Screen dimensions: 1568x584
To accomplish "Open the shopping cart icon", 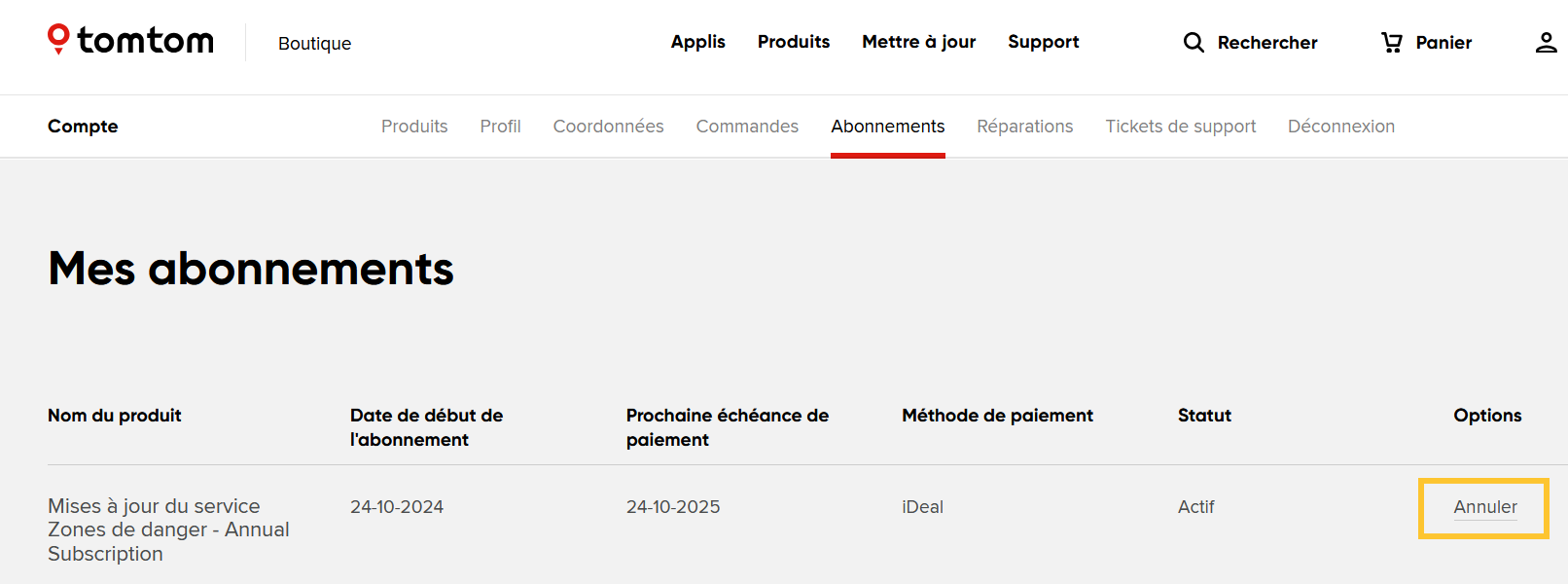I will point(1392,42).
